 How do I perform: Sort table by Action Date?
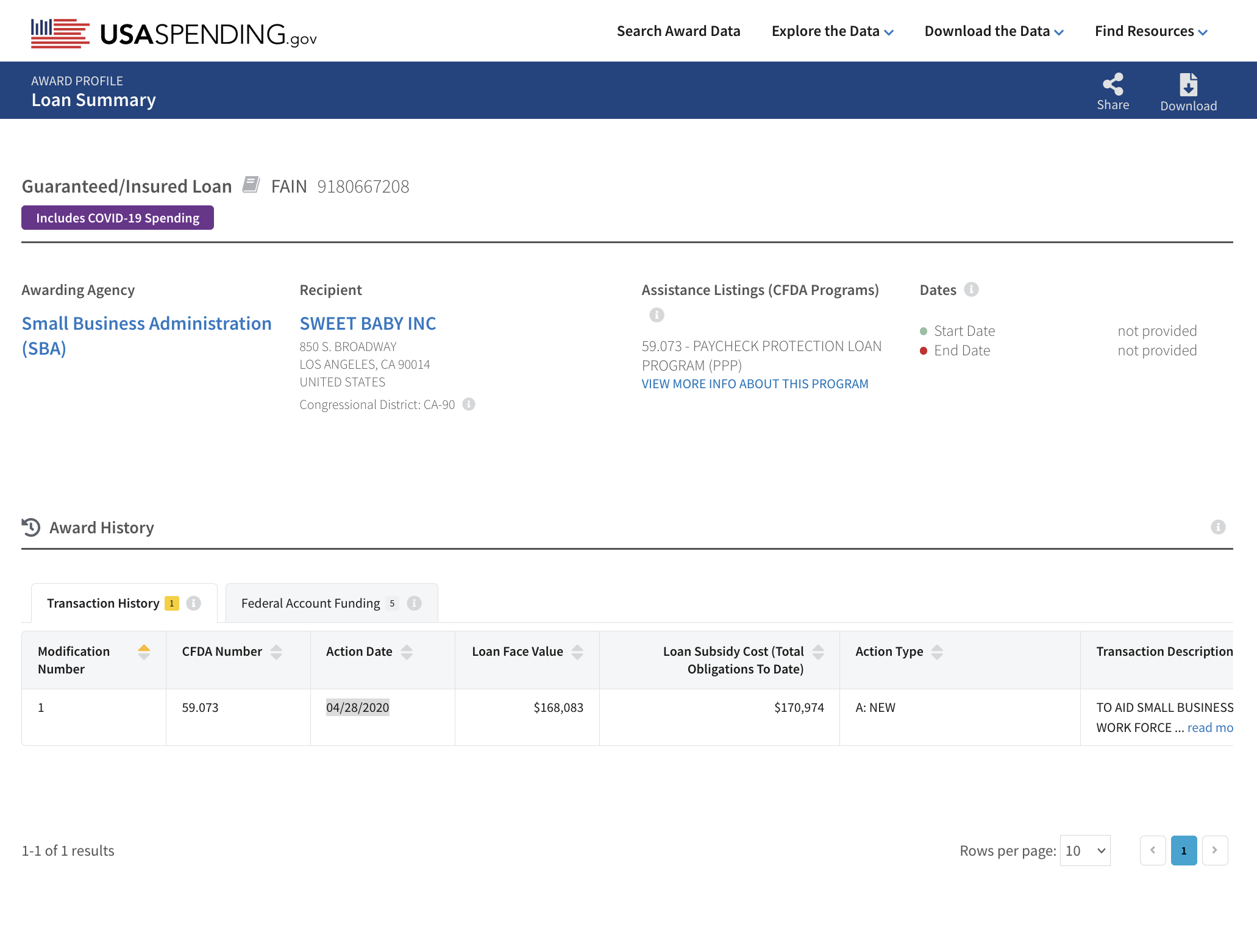(x=407, y=652)
